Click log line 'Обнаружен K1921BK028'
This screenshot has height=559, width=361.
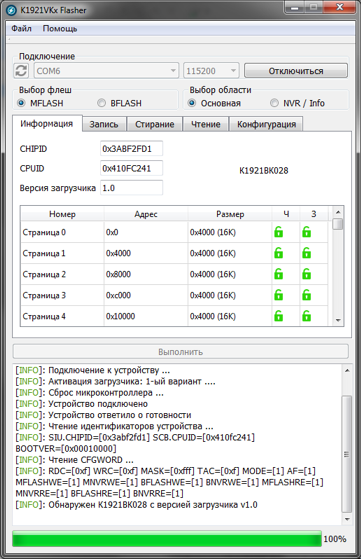coord(136,504)
